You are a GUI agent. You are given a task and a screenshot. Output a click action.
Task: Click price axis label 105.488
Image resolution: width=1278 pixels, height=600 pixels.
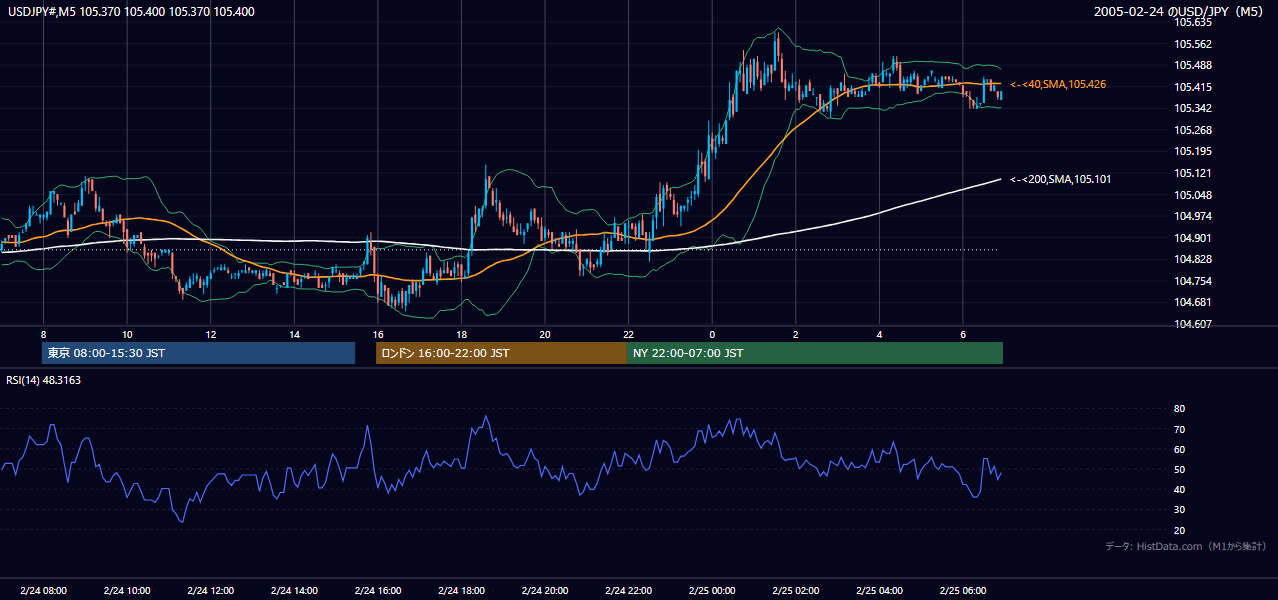pyautogui.click(x=1194, y=65)
